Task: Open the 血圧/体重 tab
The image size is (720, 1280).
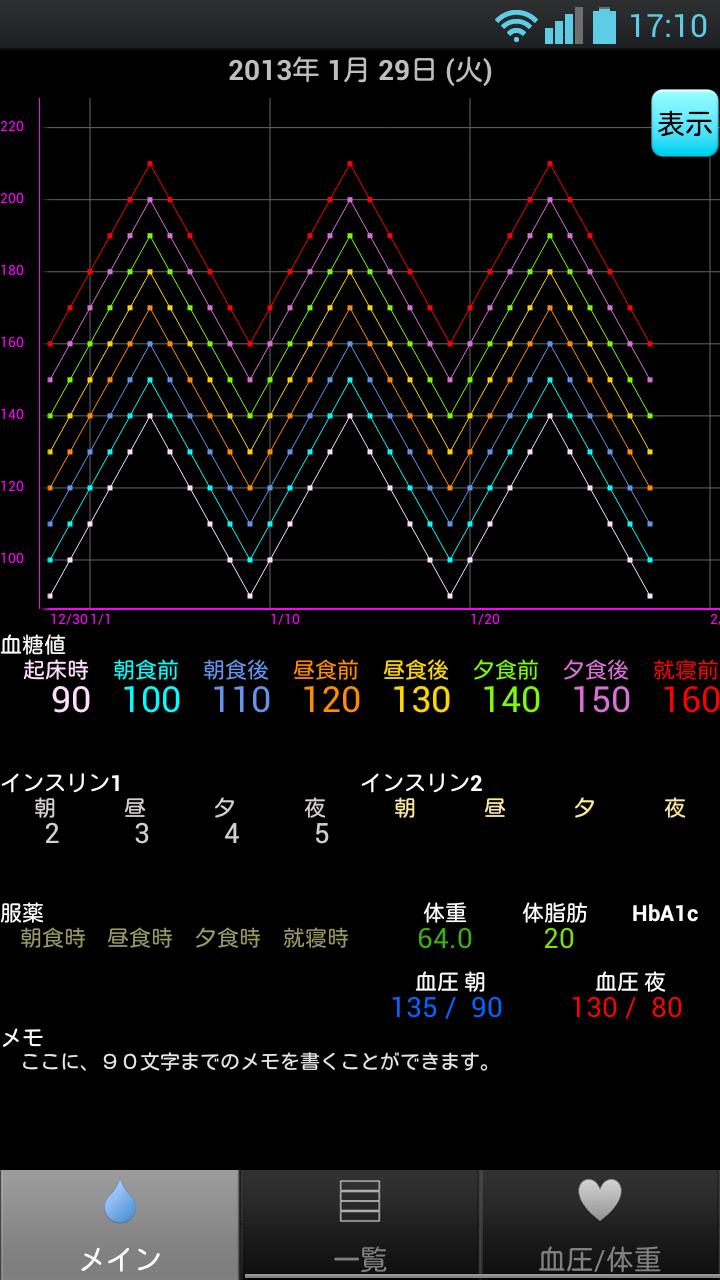Action: point(600,1225)
